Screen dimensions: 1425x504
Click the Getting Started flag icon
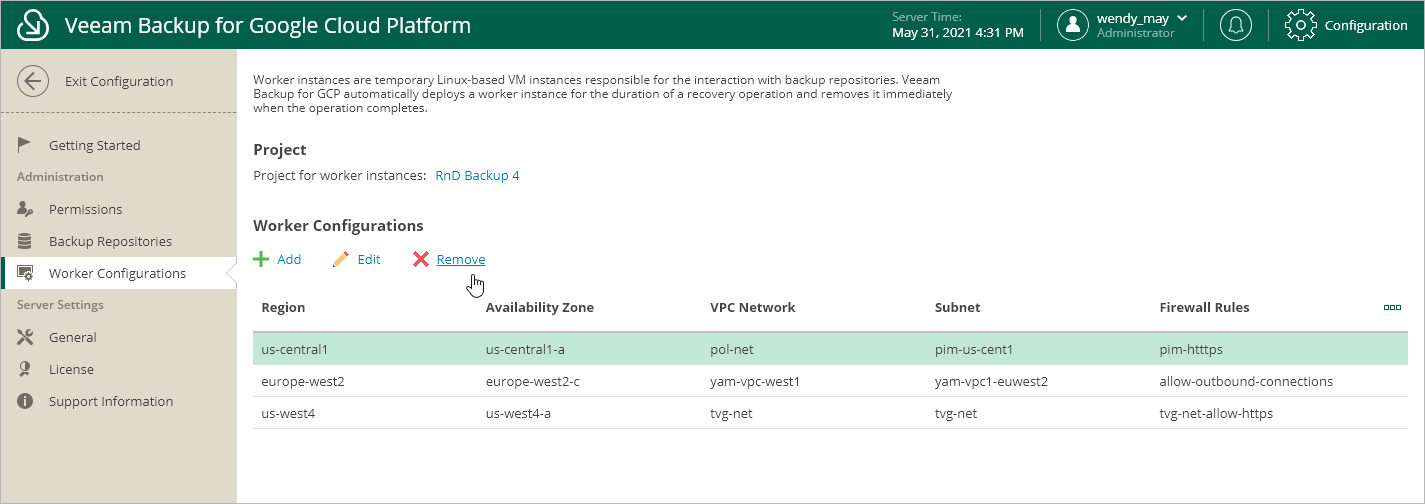25,145
